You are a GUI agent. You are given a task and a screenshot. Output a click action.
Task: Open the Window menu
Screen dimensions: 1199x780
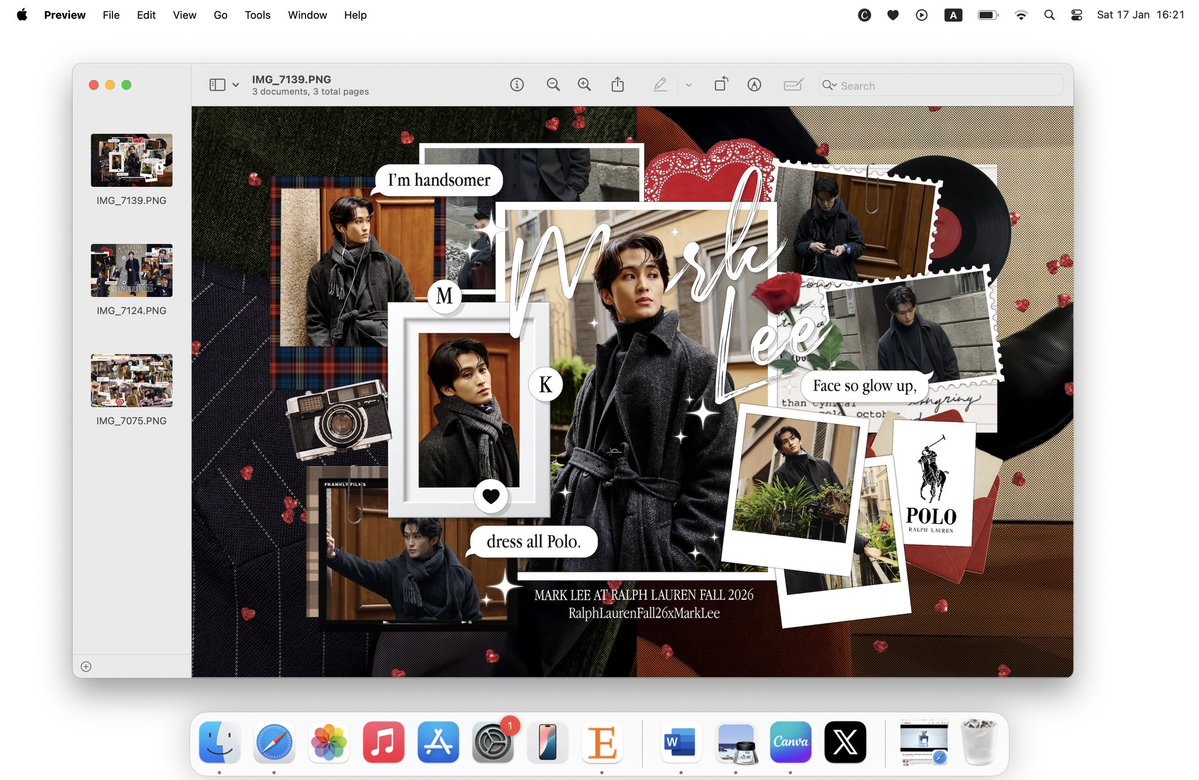click(x=307, y=15)
